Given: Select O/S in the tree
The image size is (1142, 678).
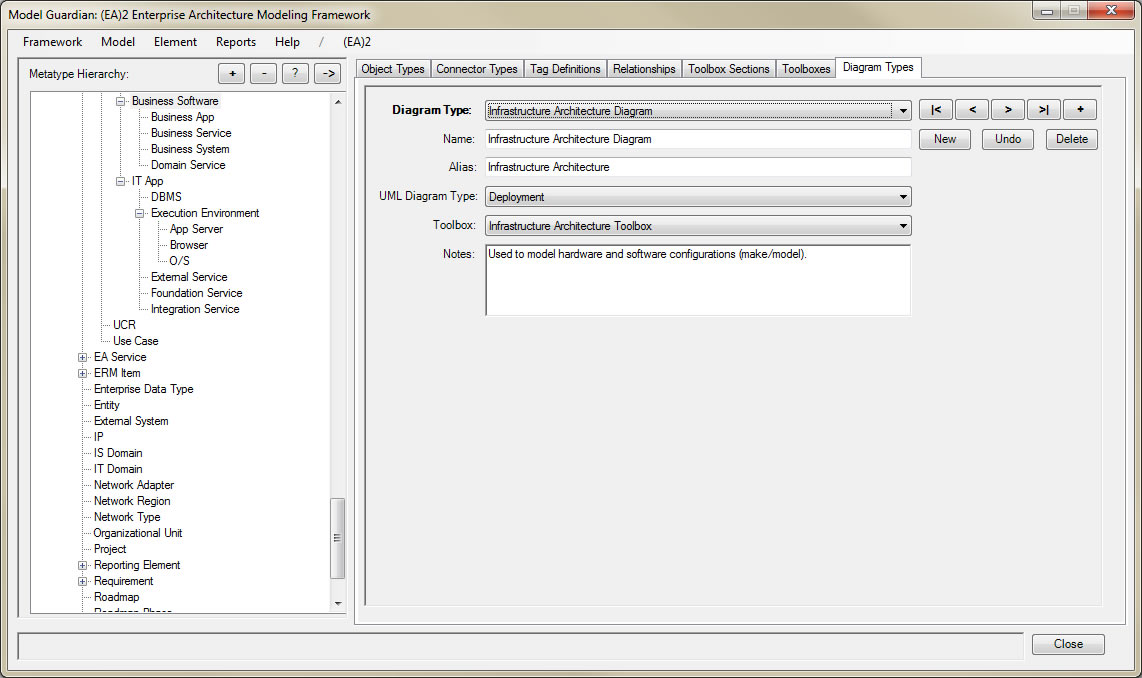Looking at the screenshot, I should tap(179, 261).
